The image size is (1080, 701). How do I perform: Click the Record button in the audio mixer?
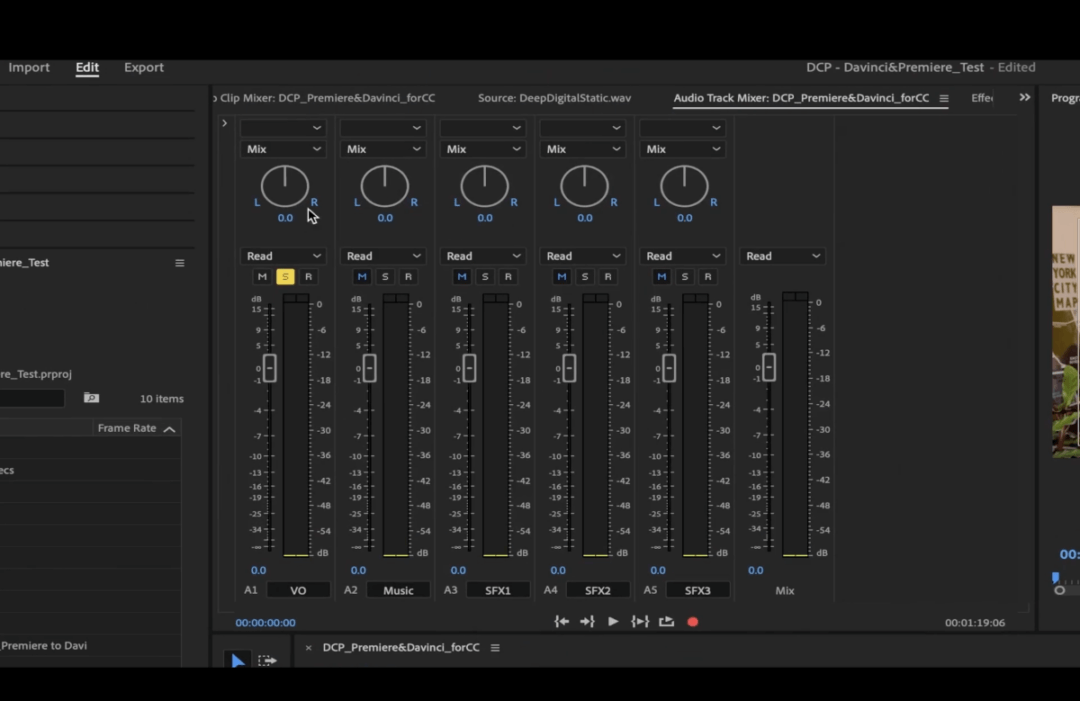(x=692, y=621)
